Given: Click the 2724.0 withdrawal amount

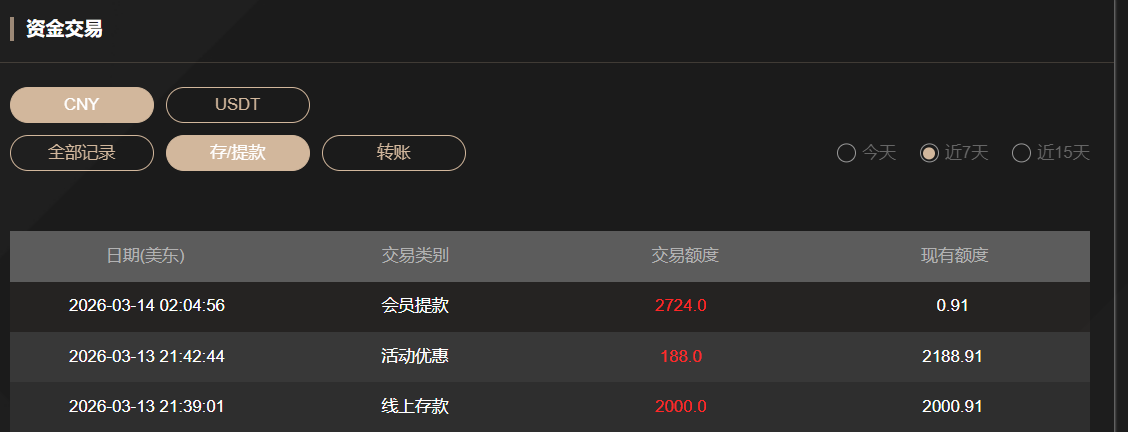Looking at the screenshot, I should tap(681, 306).
